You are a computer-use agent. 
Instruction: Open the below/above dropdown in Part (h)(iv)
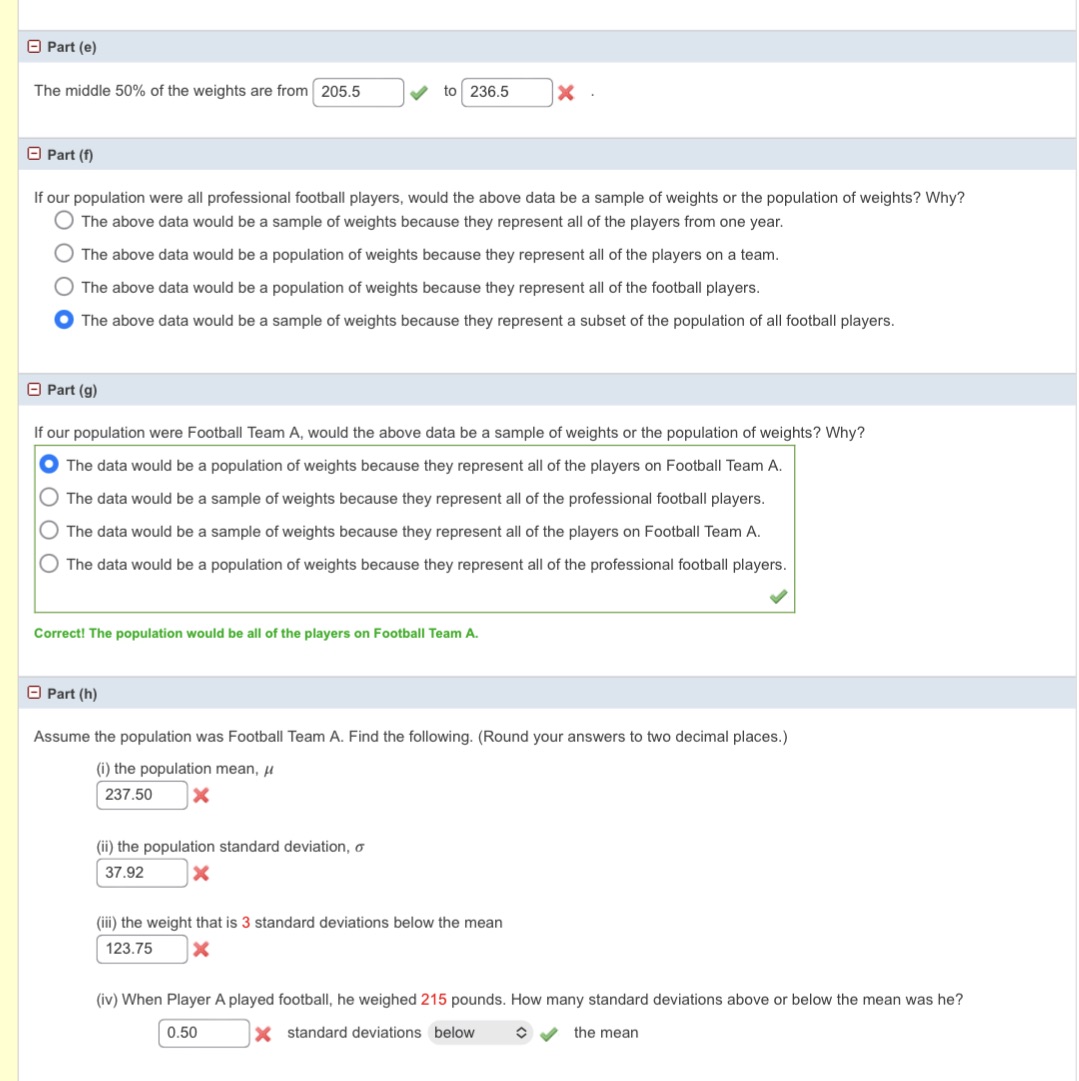click(479, 1033)
